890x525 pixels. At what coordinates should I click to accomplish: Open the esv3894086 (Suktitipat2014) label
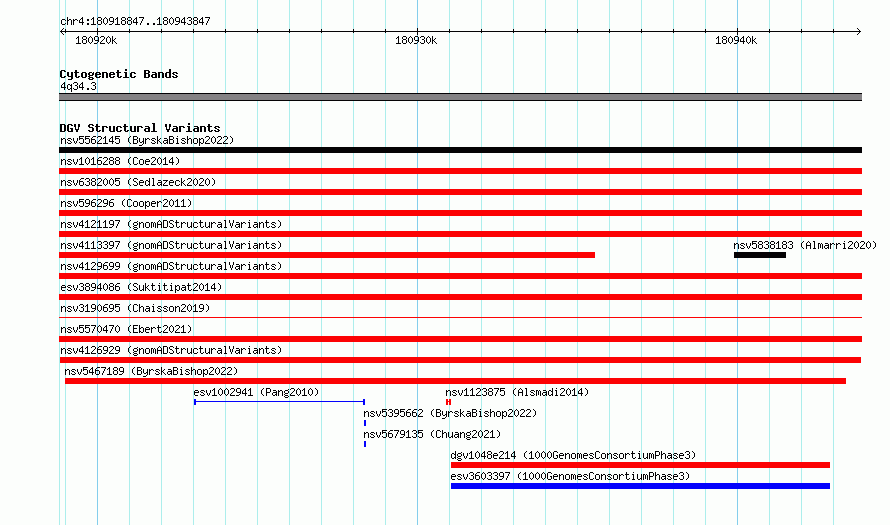(x=141, y=287)
